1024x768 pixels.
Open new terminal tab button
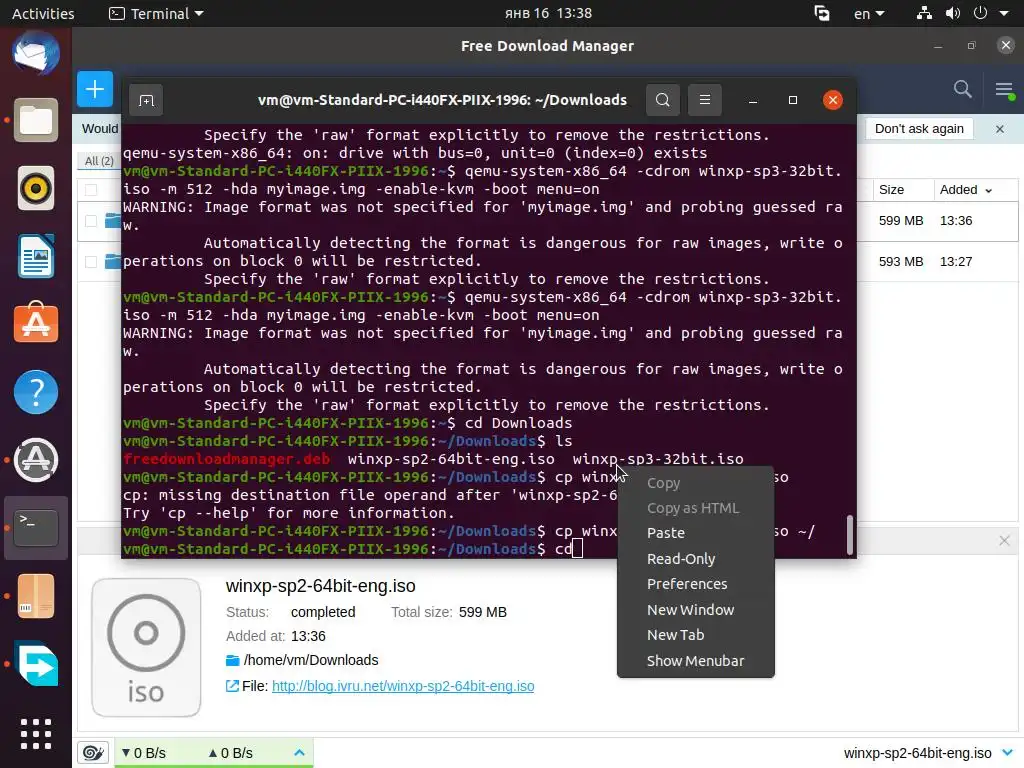[x=146, y=100]
